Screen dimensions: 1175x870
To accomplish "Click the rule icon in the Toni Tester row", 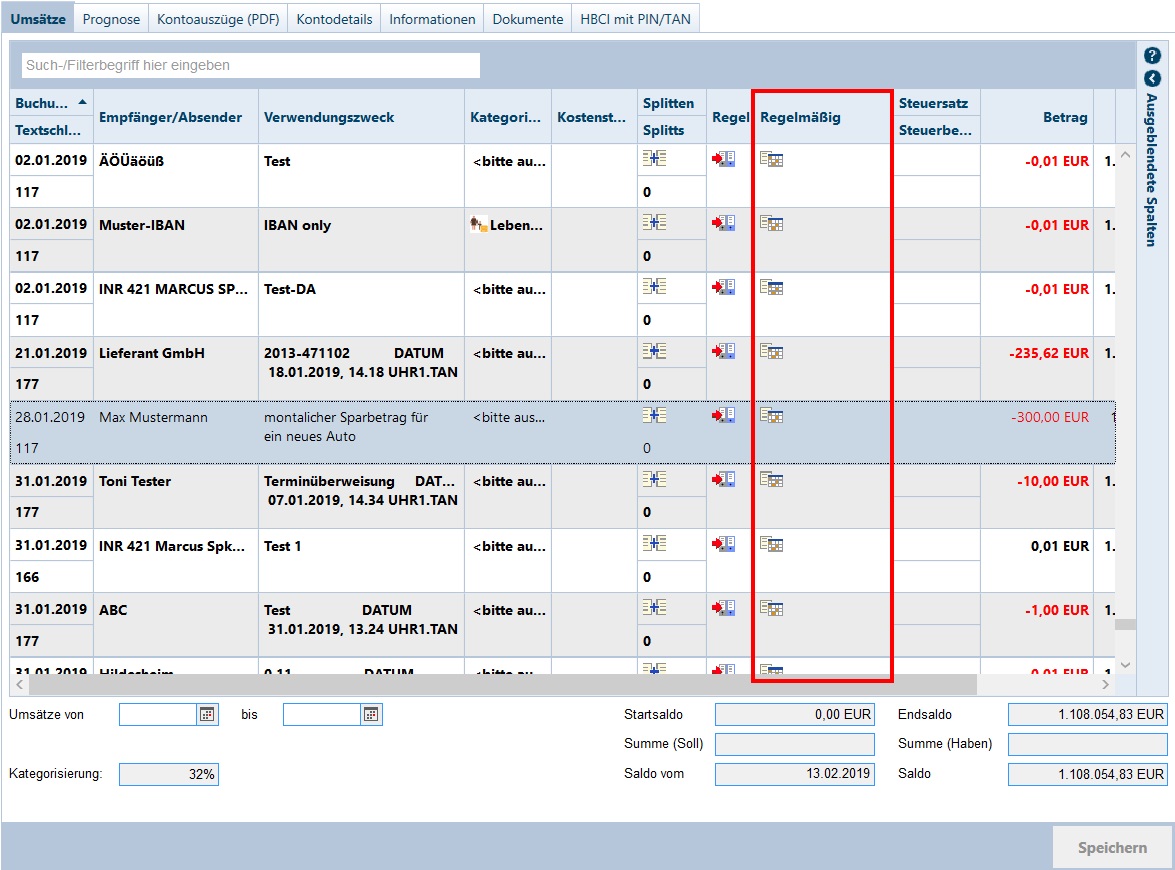I will click(x=723, y=480).
